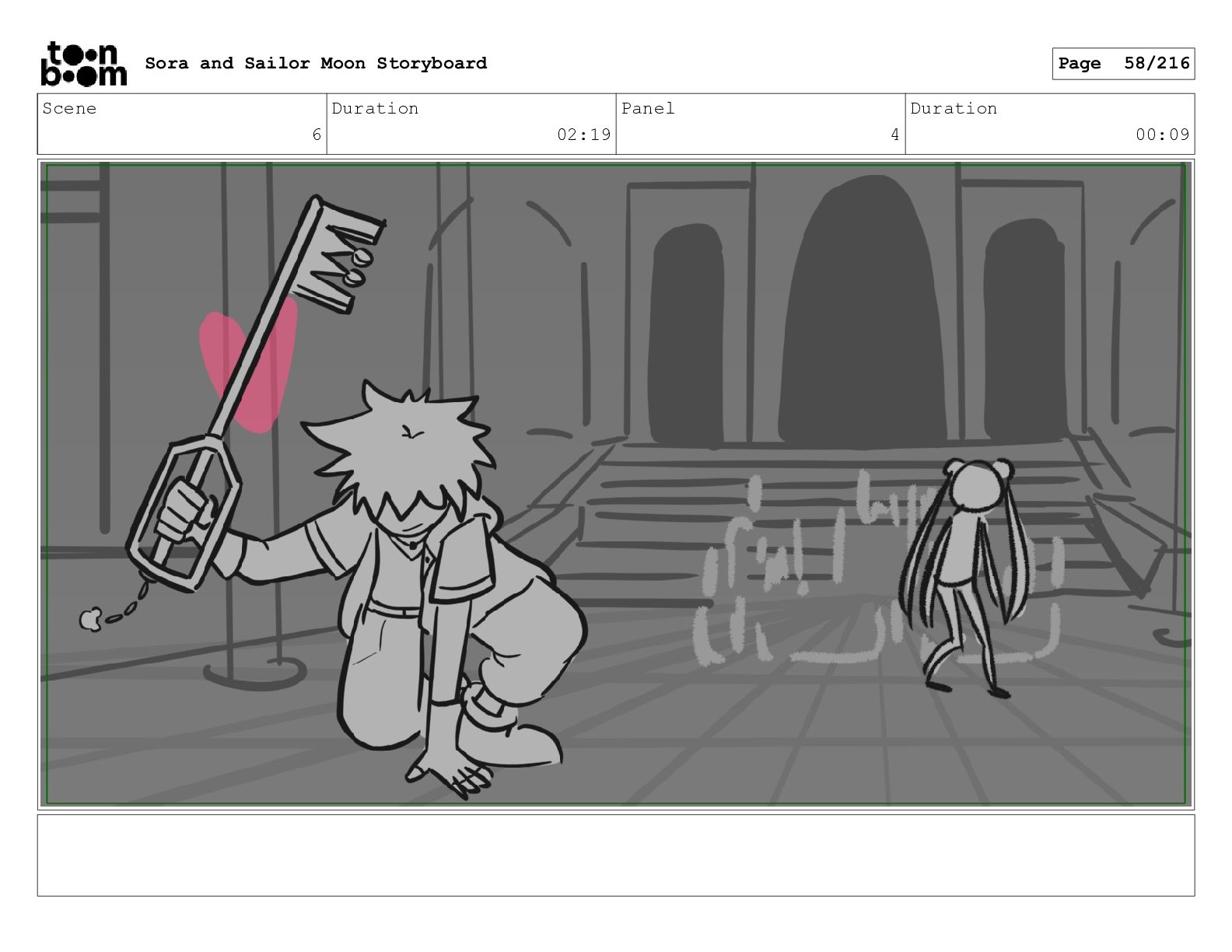Select the "Scene" header label
1232x952 pixels.
coord(69,108)
